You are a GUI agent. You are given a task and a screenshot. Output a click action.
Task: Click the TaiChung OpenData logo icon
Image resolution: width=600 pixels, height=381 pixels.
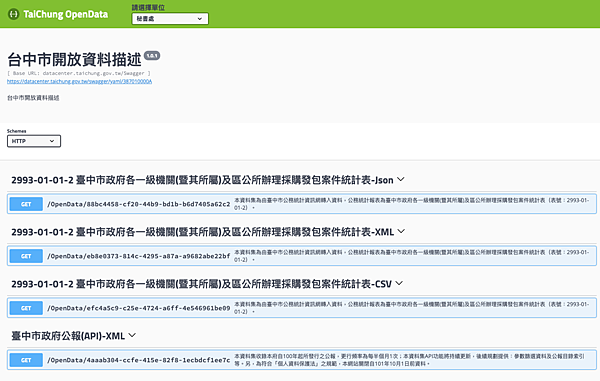point(13,15)
